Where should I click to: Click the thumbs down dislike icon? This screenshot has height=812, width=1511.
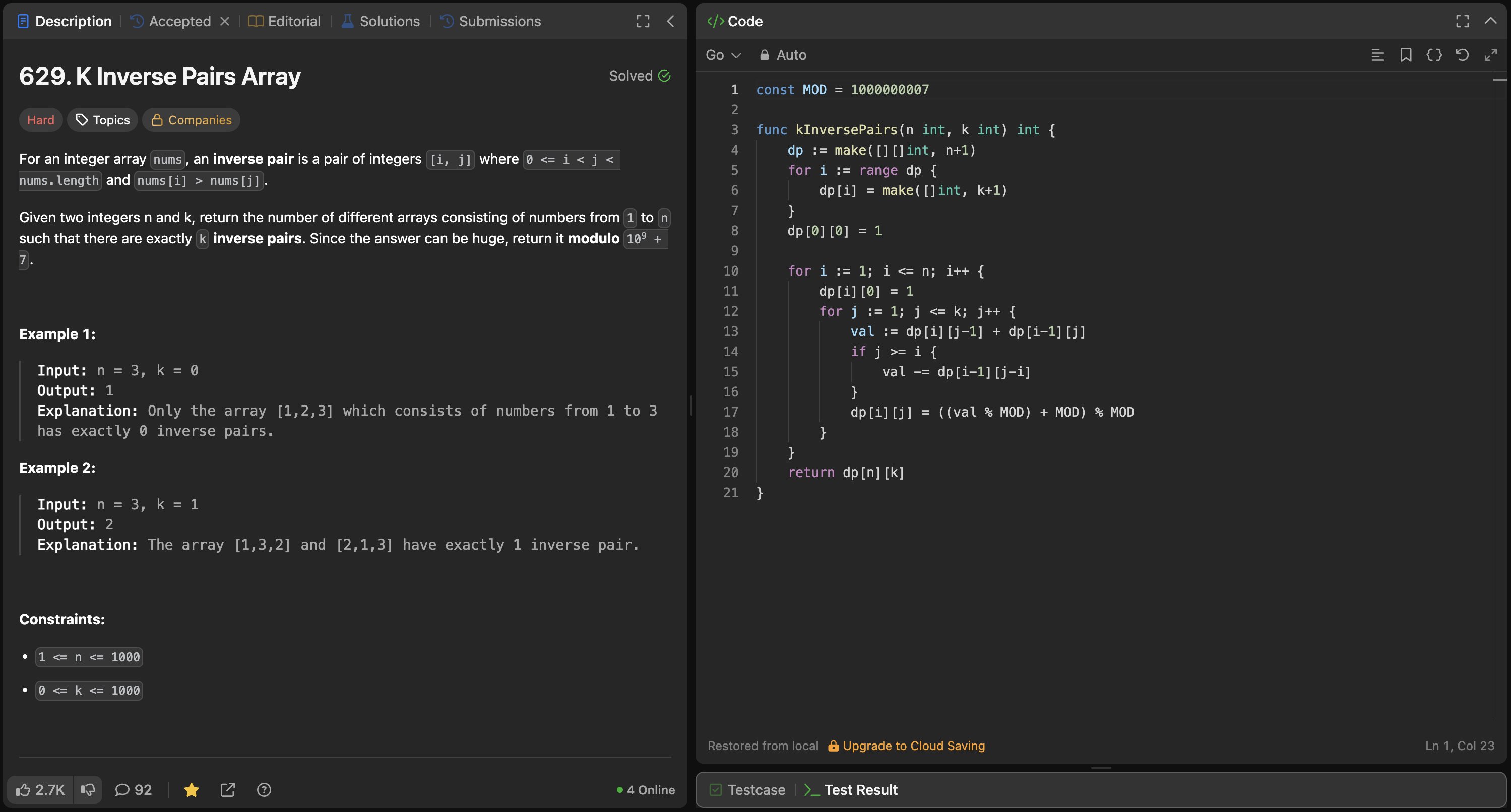tap(88, 790)
